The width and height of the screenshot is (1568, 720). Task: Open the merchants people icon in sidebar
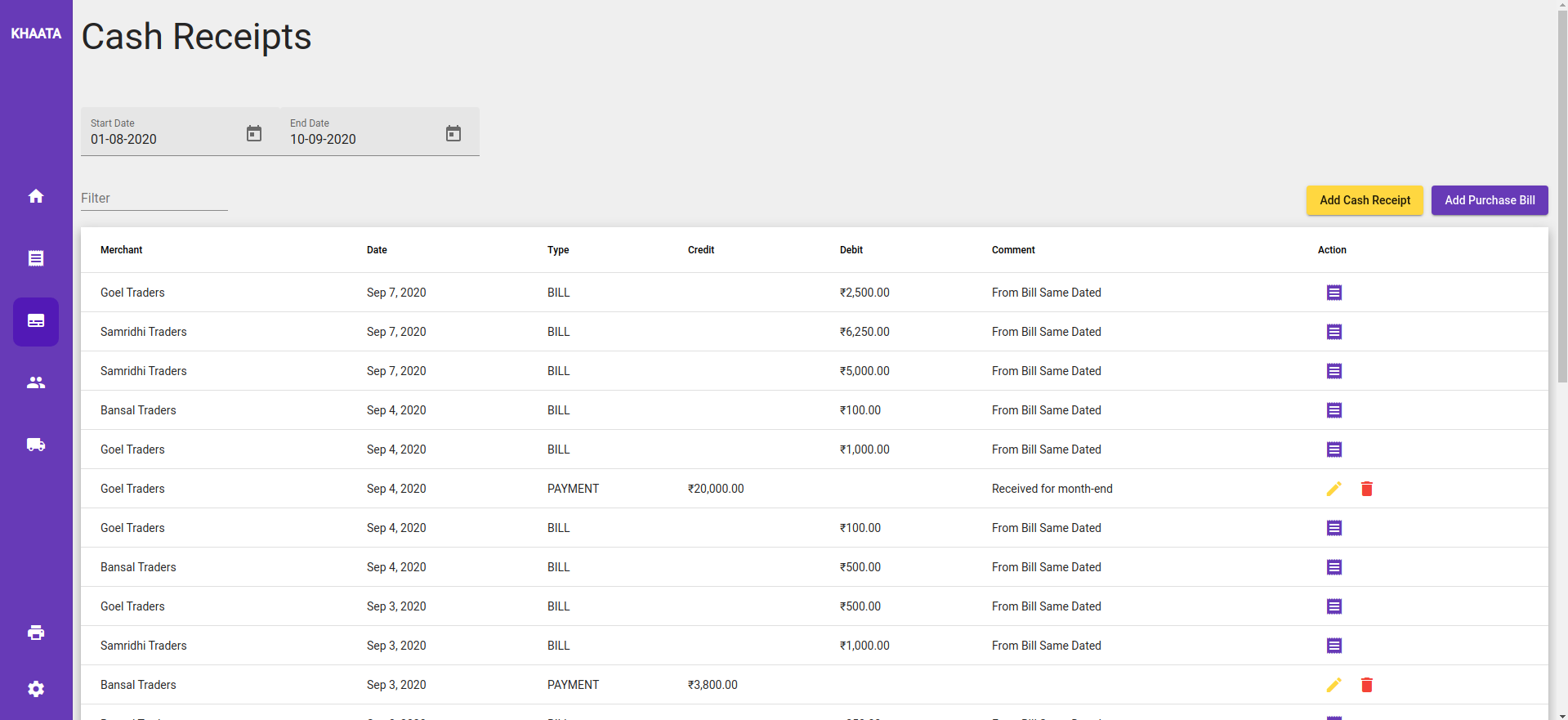[x=36, y=382]
